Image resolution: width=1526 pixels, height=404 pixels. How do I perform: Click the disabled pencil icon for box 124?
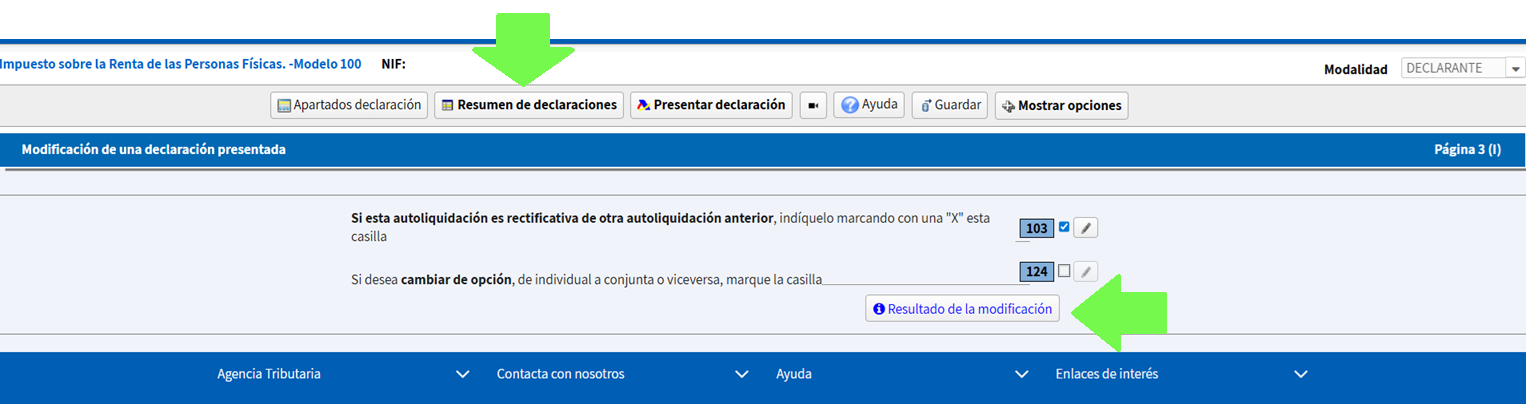point(1086,271)
